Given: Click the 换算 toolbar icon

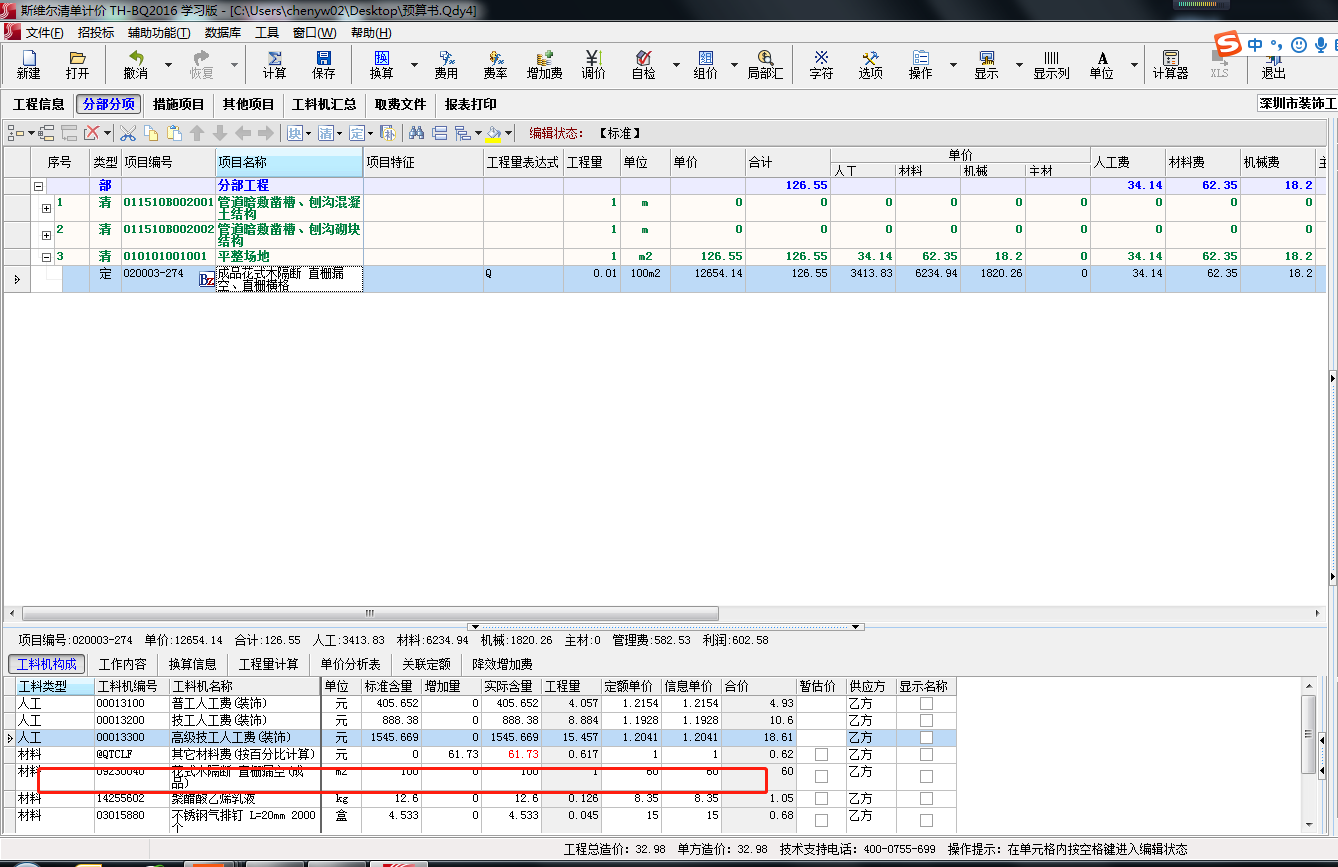Looking at the screenshot, I should (x=381, y=65).
